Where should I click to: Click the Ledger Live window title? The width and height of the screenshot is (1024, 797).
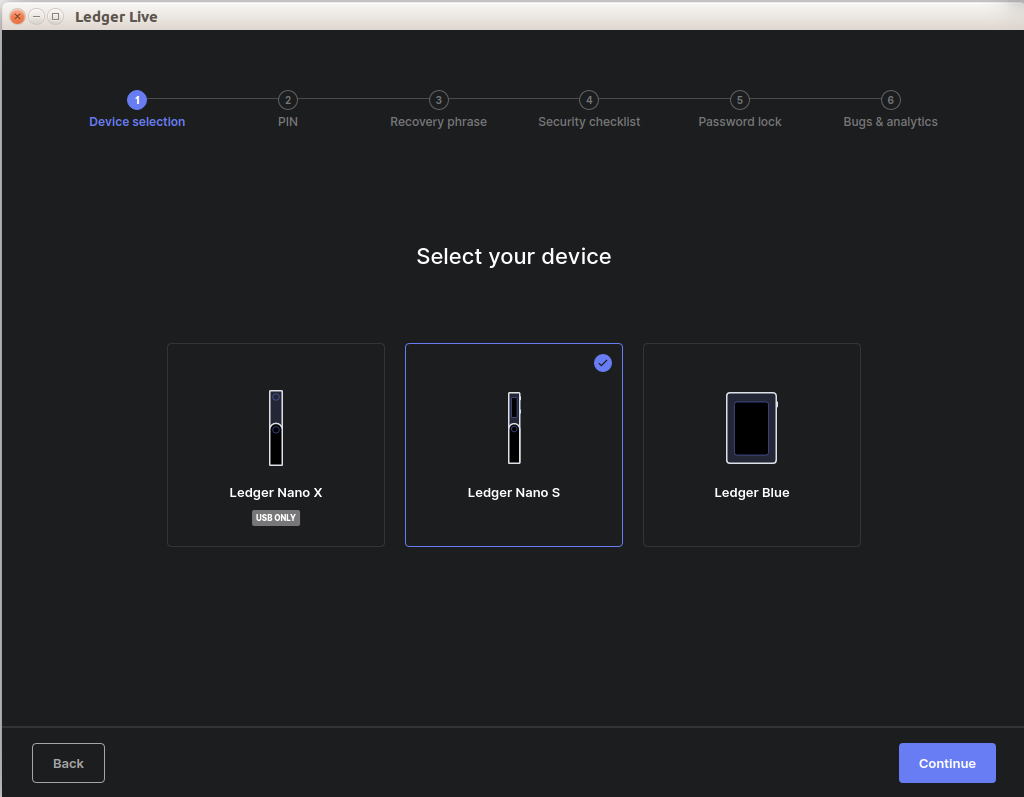(116, 17)
